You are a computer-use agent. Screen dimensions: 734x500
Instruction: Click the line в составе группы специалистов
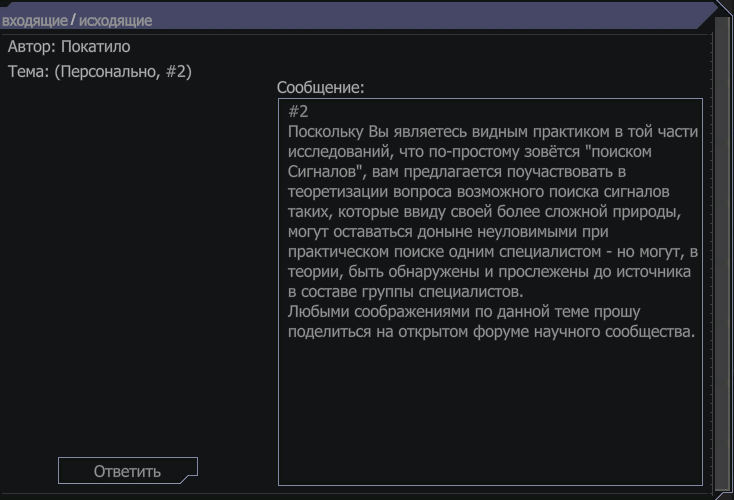[x=405, y=292]
